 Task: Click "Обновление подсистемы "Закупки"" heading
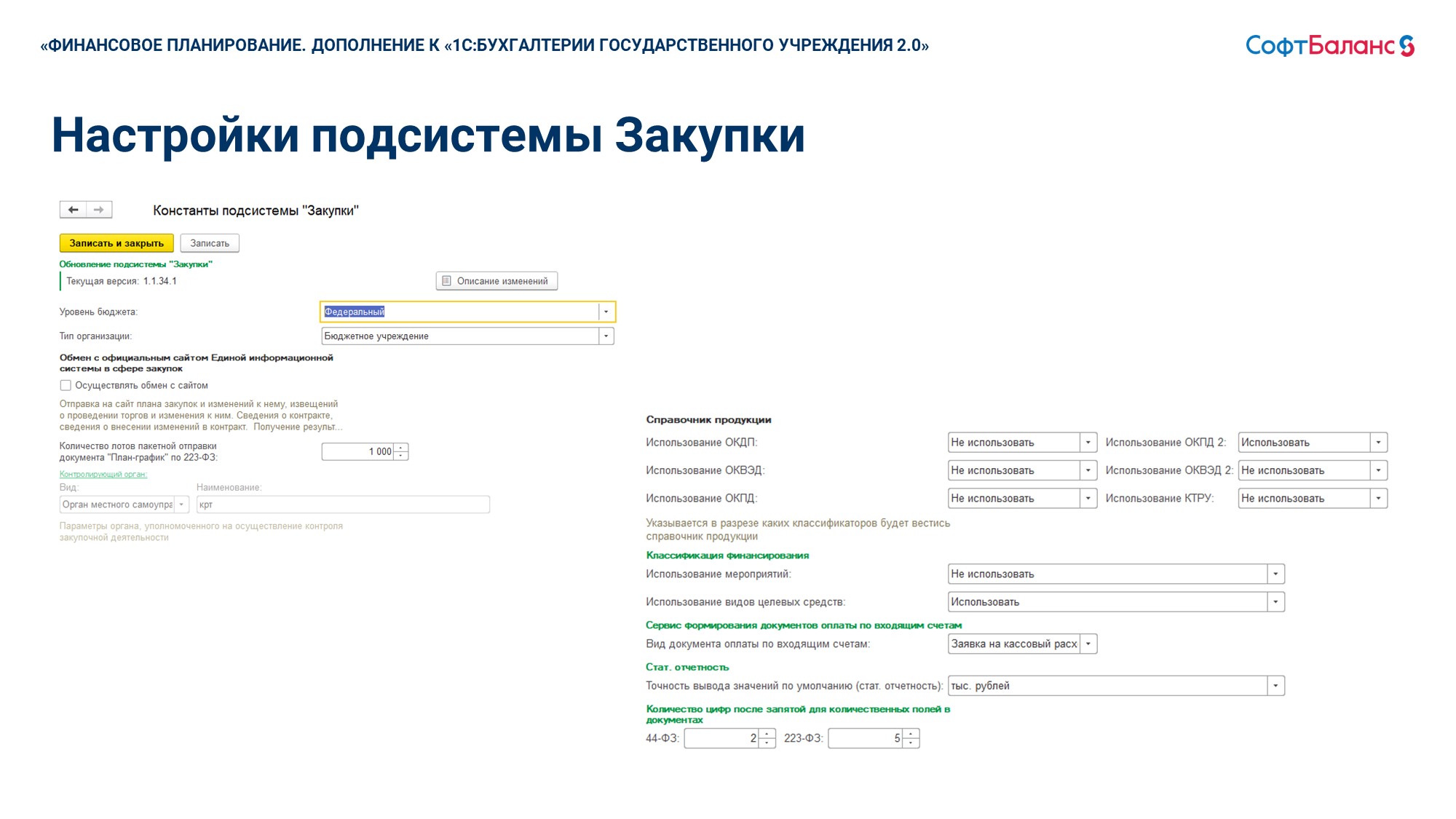tap(136, 264)
